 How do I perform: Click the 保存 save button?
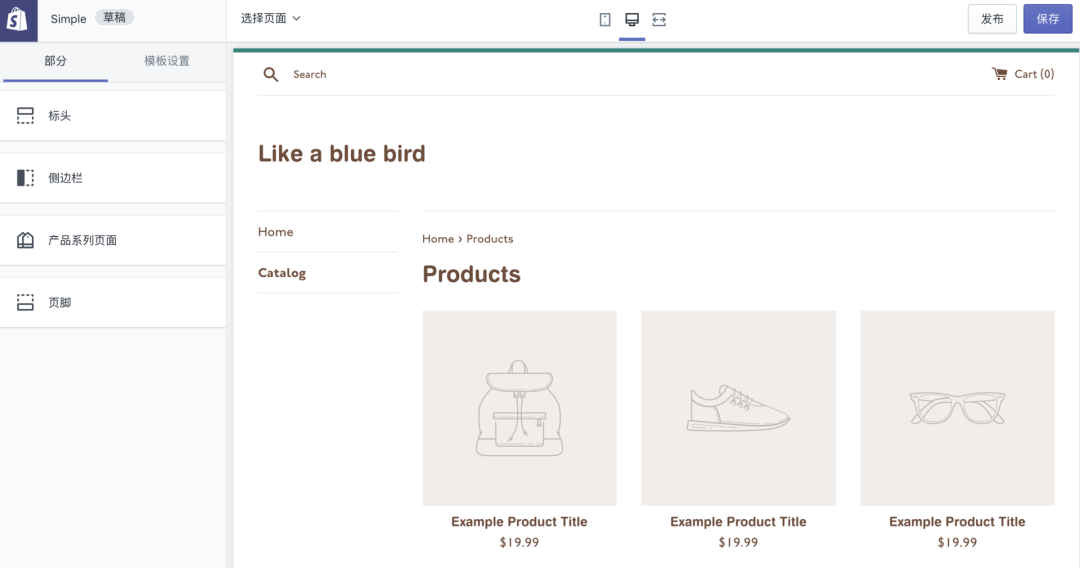pos(1048,19)
